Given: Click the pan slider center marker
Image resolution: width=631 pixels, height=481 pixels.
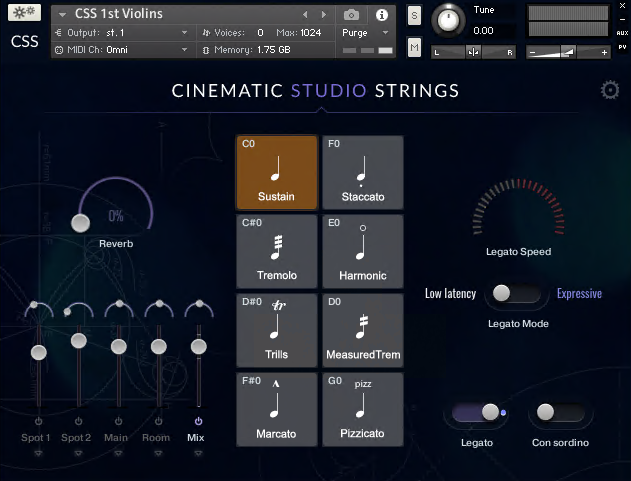Looking at the screenshot, I should [x=473, y=52].
